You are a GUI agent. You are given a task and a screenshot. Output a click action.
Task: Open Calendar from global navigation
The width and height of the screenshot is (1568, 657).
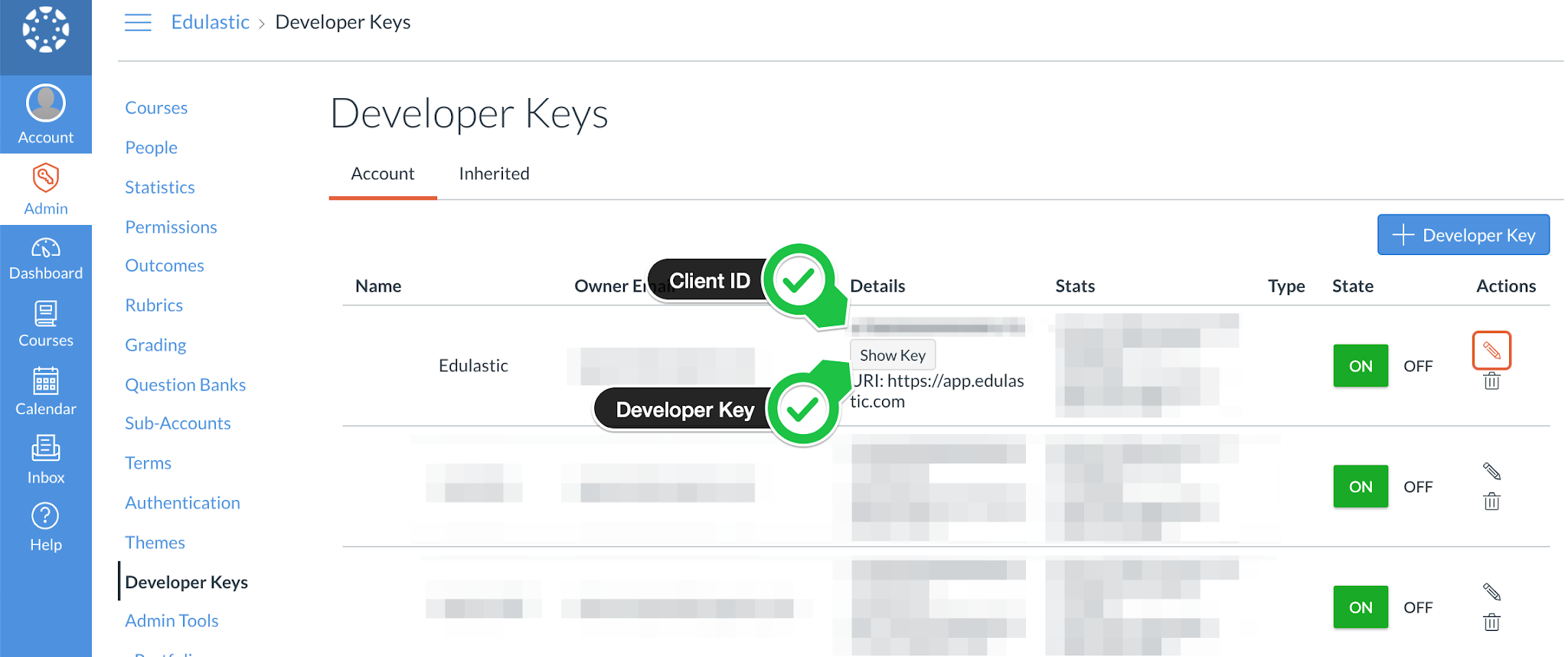(46, 393)
